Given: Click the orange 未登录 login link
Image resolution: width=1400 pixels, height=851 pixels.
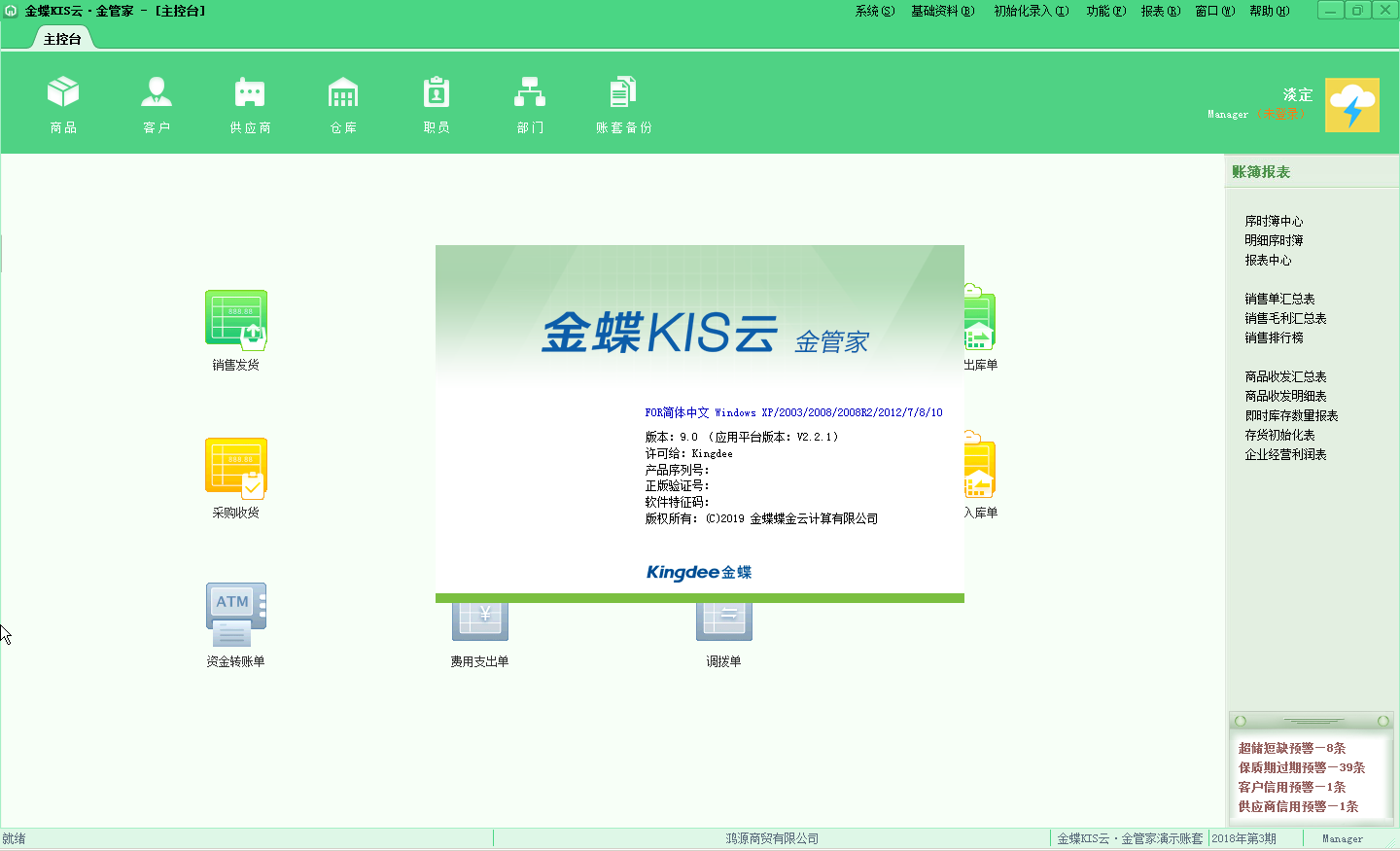Looking at the screenshot, I should pyautogui.click(x=1279, y=114).
